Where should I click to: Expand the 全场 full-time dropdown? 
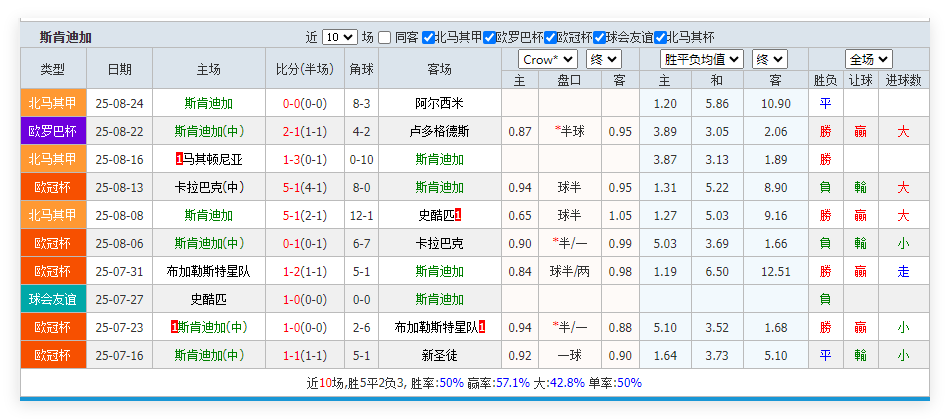point(868,59)
